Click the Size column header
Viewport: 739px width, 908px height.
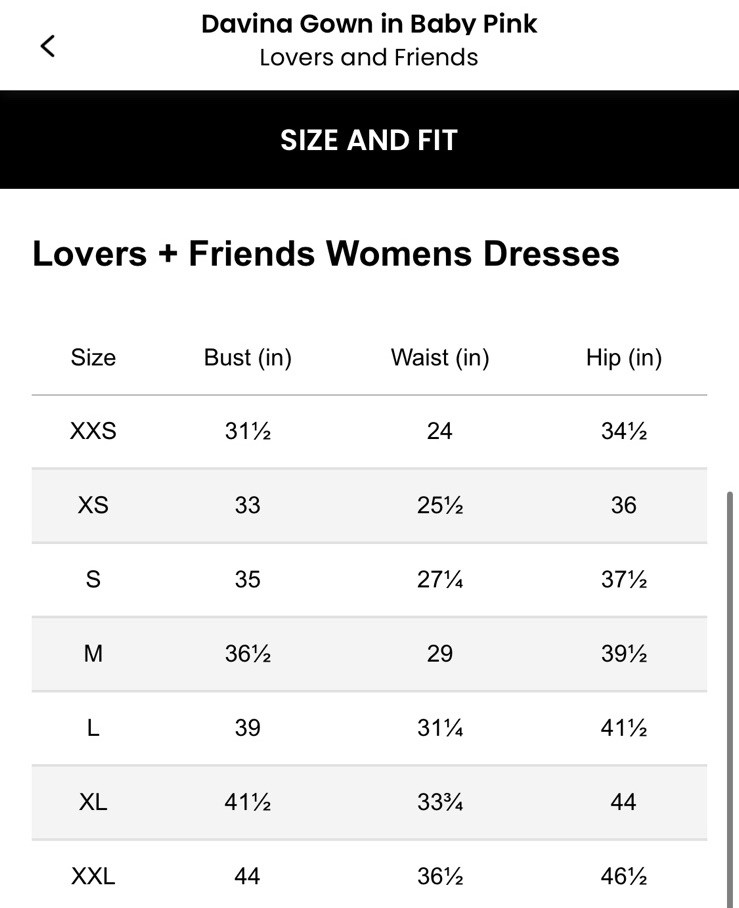pyautogui.click(x=92, y=356)
